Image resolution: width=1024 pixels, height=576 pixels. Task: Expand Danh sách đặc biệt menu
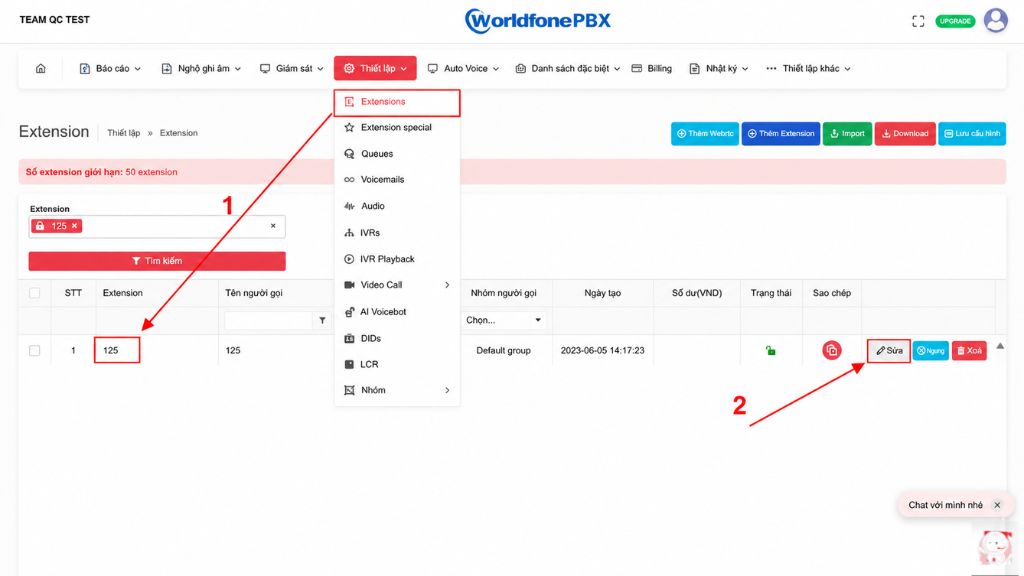coord(568,69)
